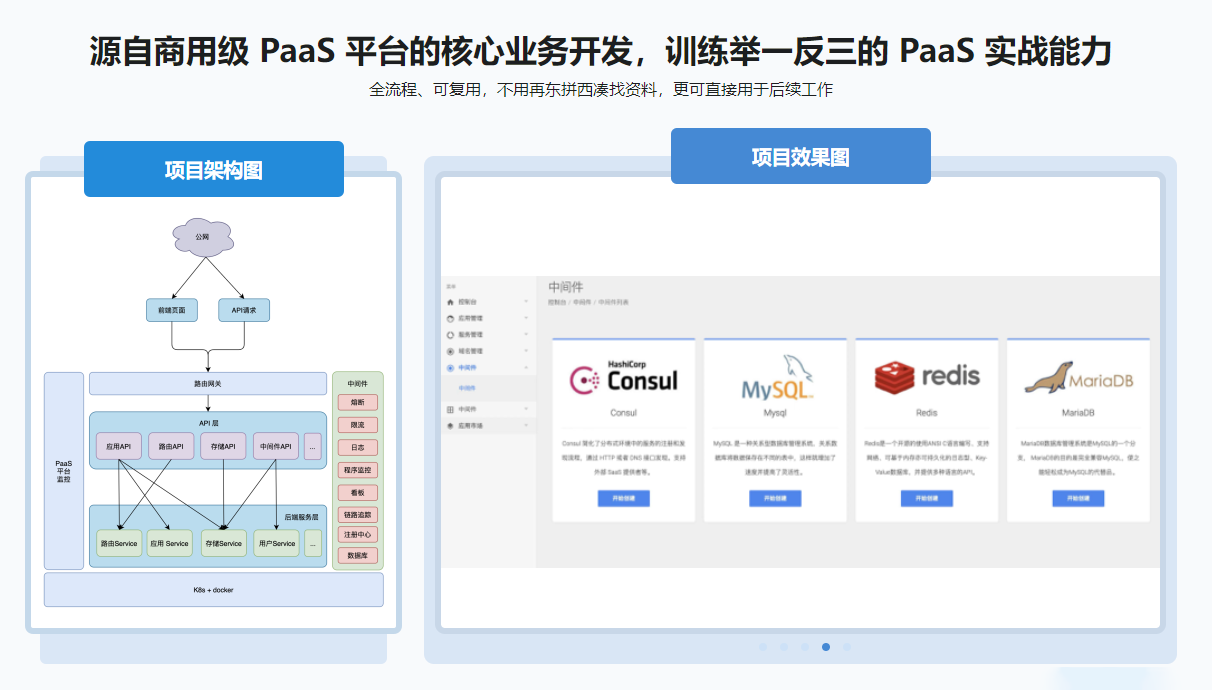The image size is (1212, 690).
Task: Select the last carousel dot
Action: 847,647
